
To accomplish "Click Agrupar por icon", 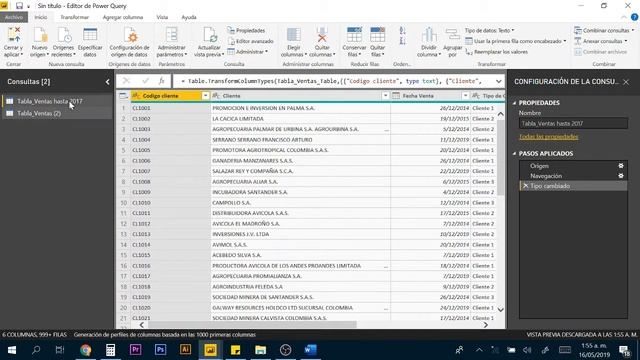I will click(x=452, y=35).
